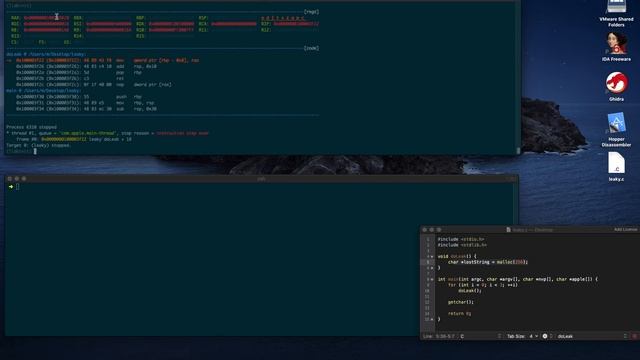Click the 'push rbp' disassembly line
640x360 pixels.
tap(79, 97)
